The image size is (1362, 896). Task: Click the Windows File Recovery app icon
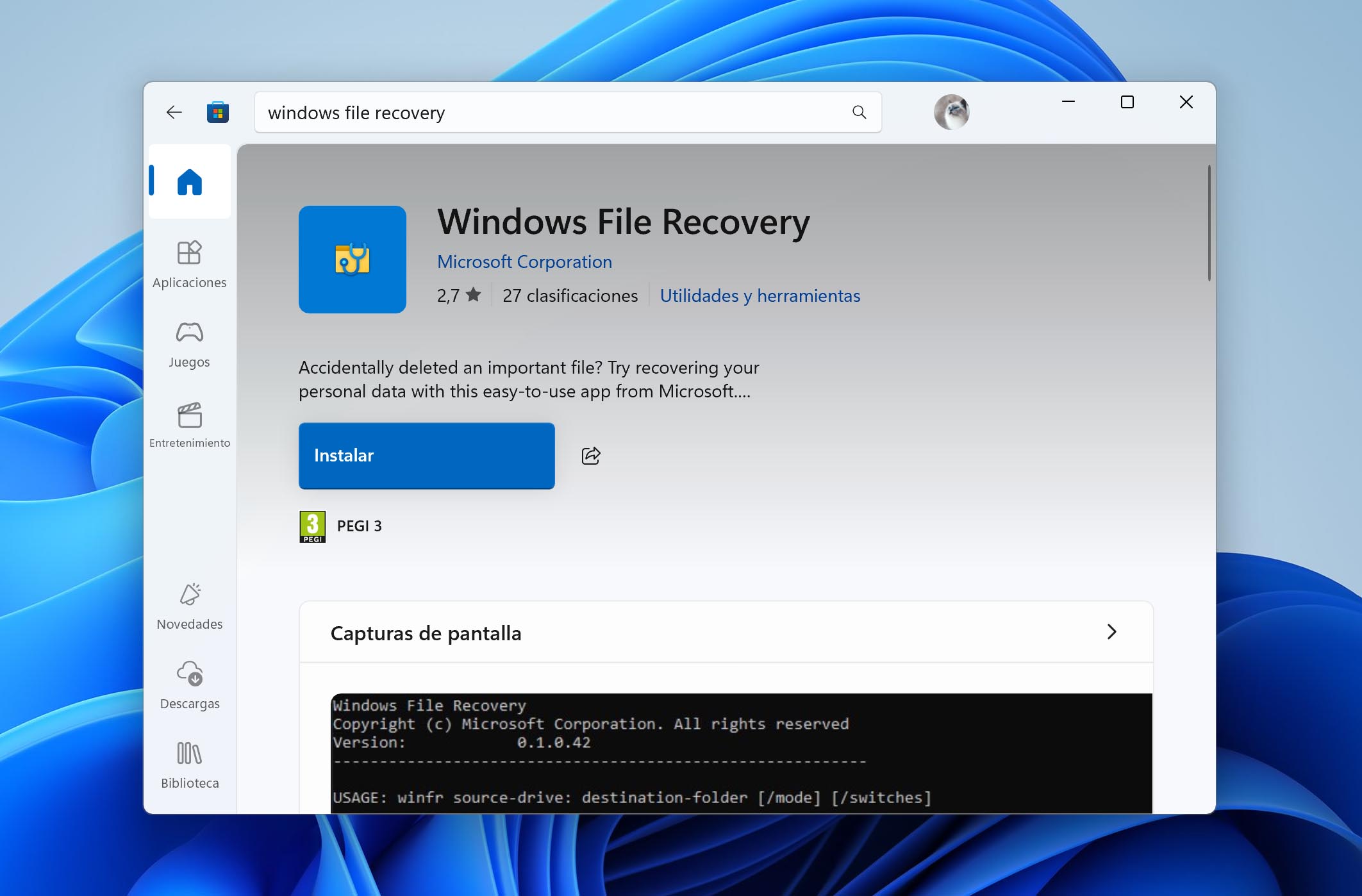[353, 260]
